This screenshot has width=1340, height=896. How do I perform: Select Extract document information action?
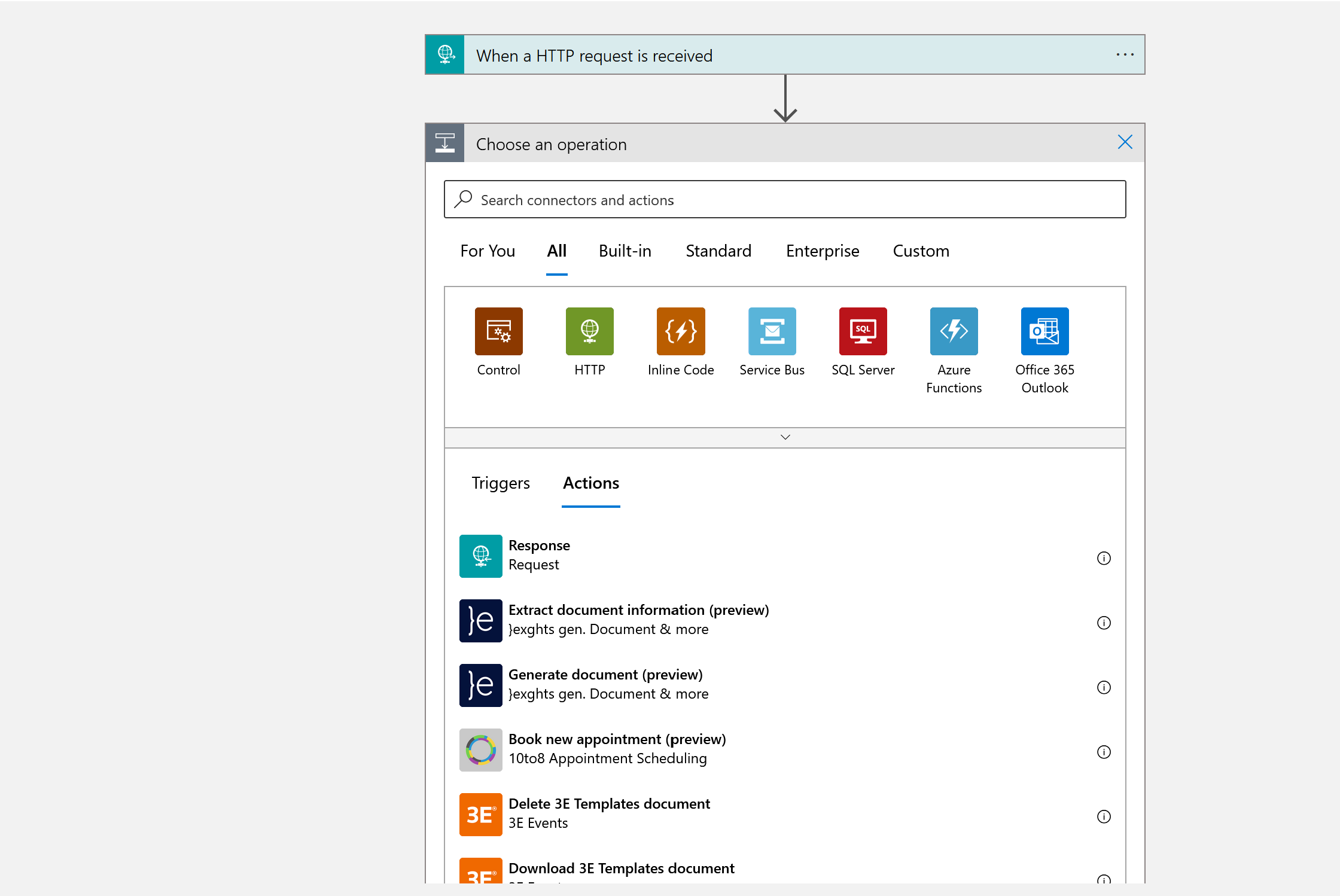(638, 620)
